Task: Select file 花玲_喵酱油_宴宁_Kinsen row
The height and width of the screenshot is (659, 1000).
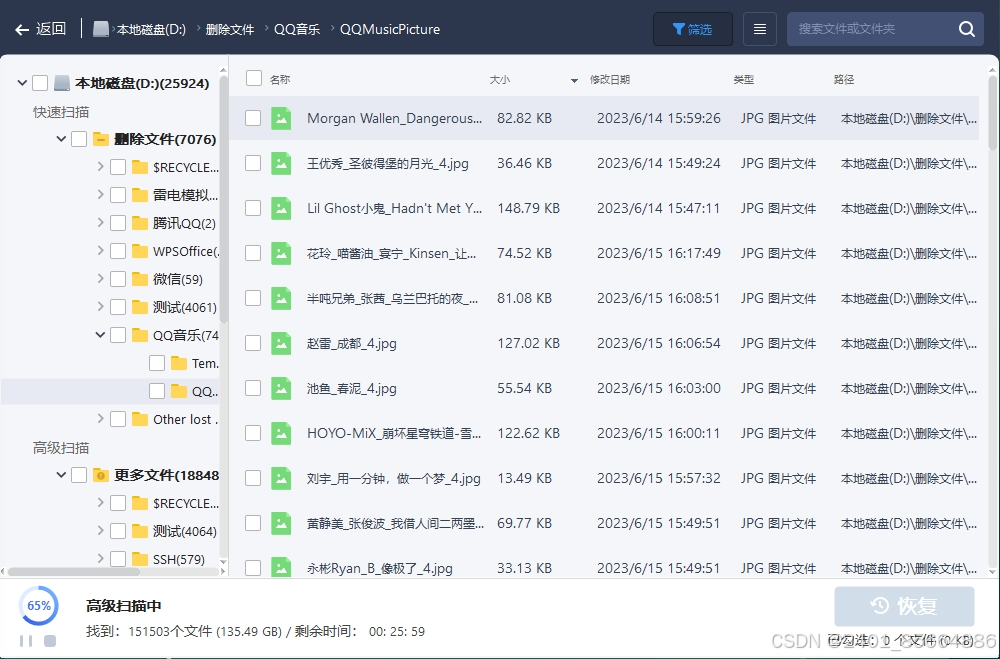Action: point(604,253)
